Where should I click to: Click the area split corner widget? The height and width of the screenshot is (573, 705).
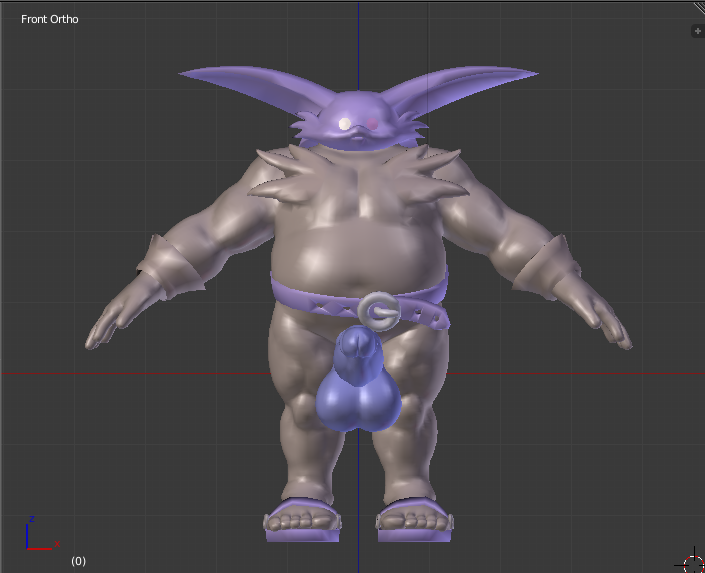coord(698,8)
